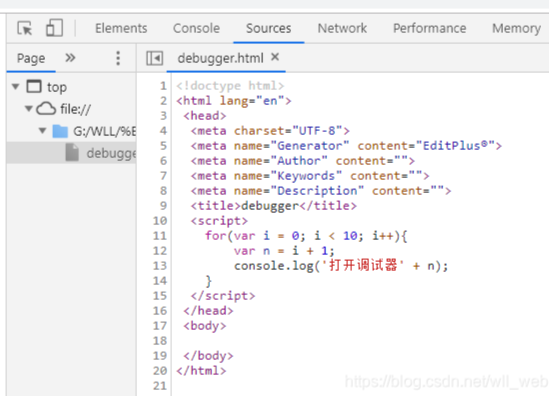
Task: Click the opening '<head>' tag on line 3
Action: (x=205, y=116)
